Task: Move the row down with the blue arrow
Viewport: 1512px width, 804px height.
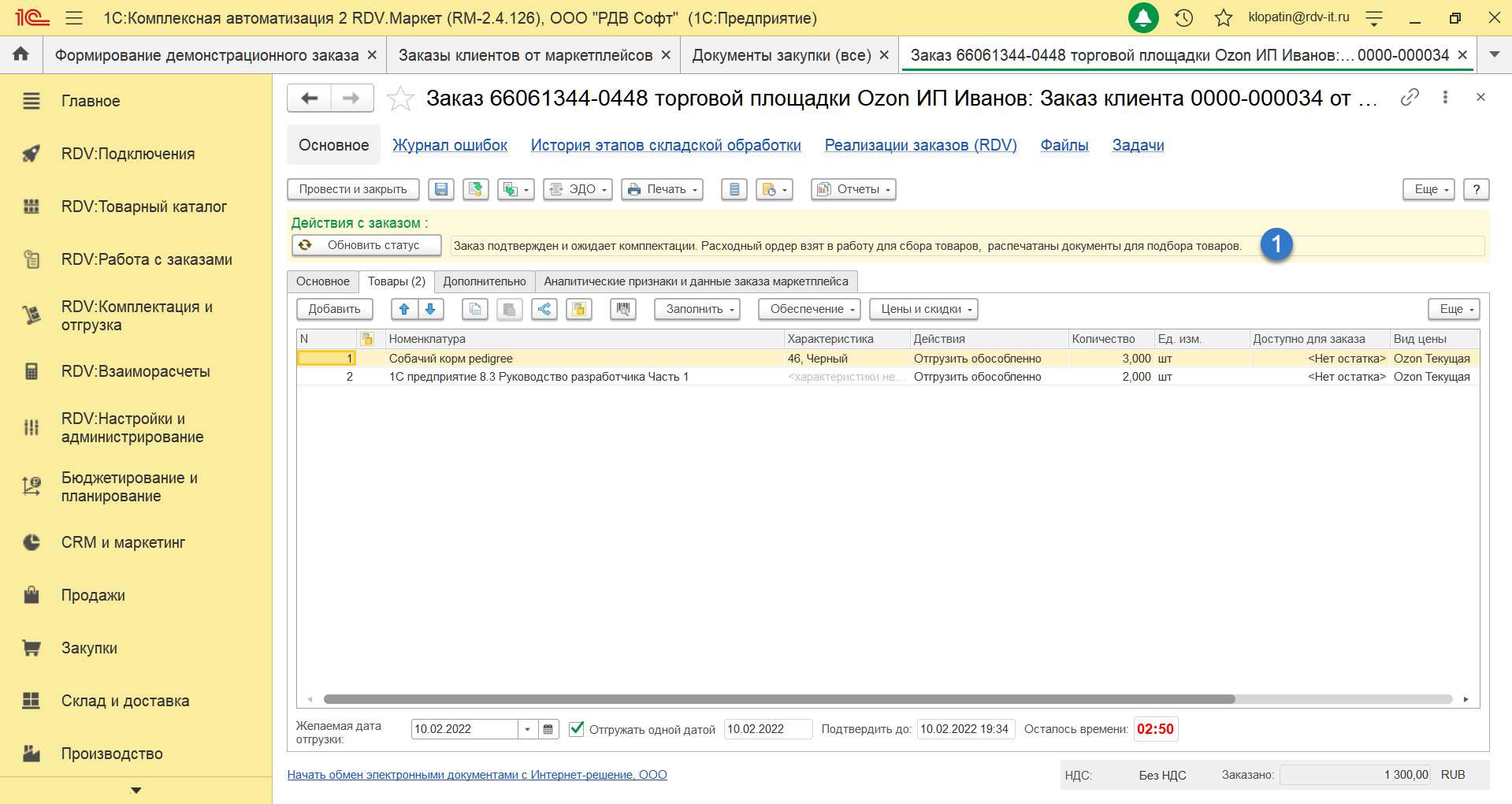Action: click(x=430, y=309)
